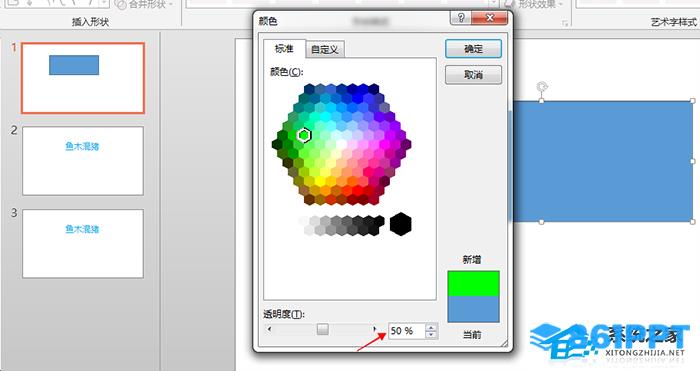Open the 合并形状 dropdown
The height and width of the screenshot is (371, 700).
click(x=144, y=4)
